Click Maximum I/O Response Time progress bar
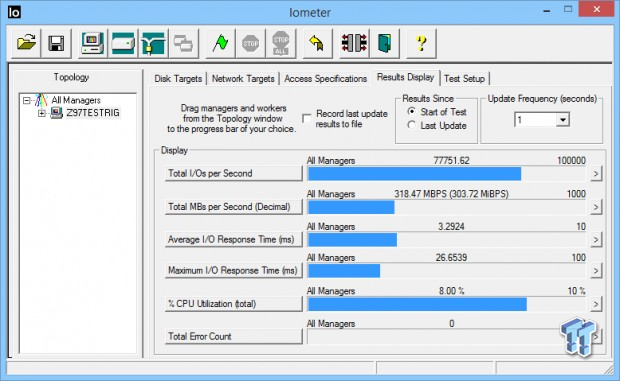Screen dimensions: 620x381 click(x=447, y=271)
